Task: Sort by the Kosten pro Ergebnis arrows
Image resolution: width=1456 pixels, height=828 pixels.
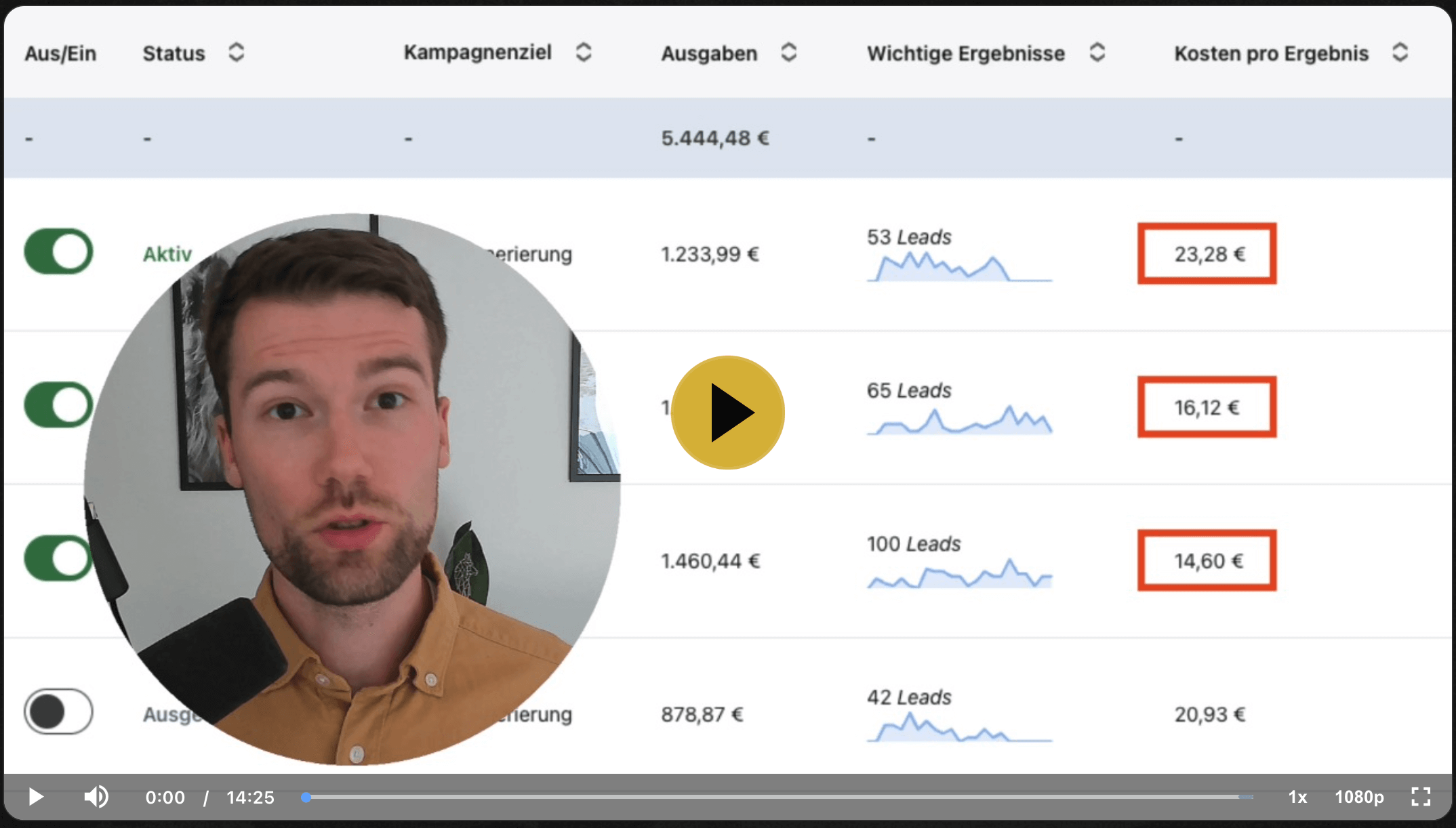Action: pyautogui.click(x=1400, y=52)
